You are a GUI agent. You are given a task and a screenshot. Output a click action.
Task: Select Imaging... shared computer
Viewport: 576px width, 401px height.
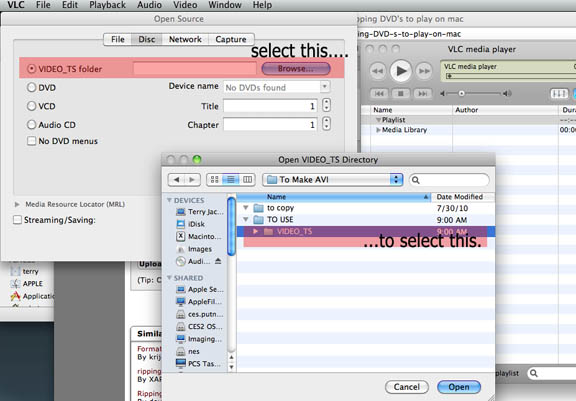coord(200,339)
